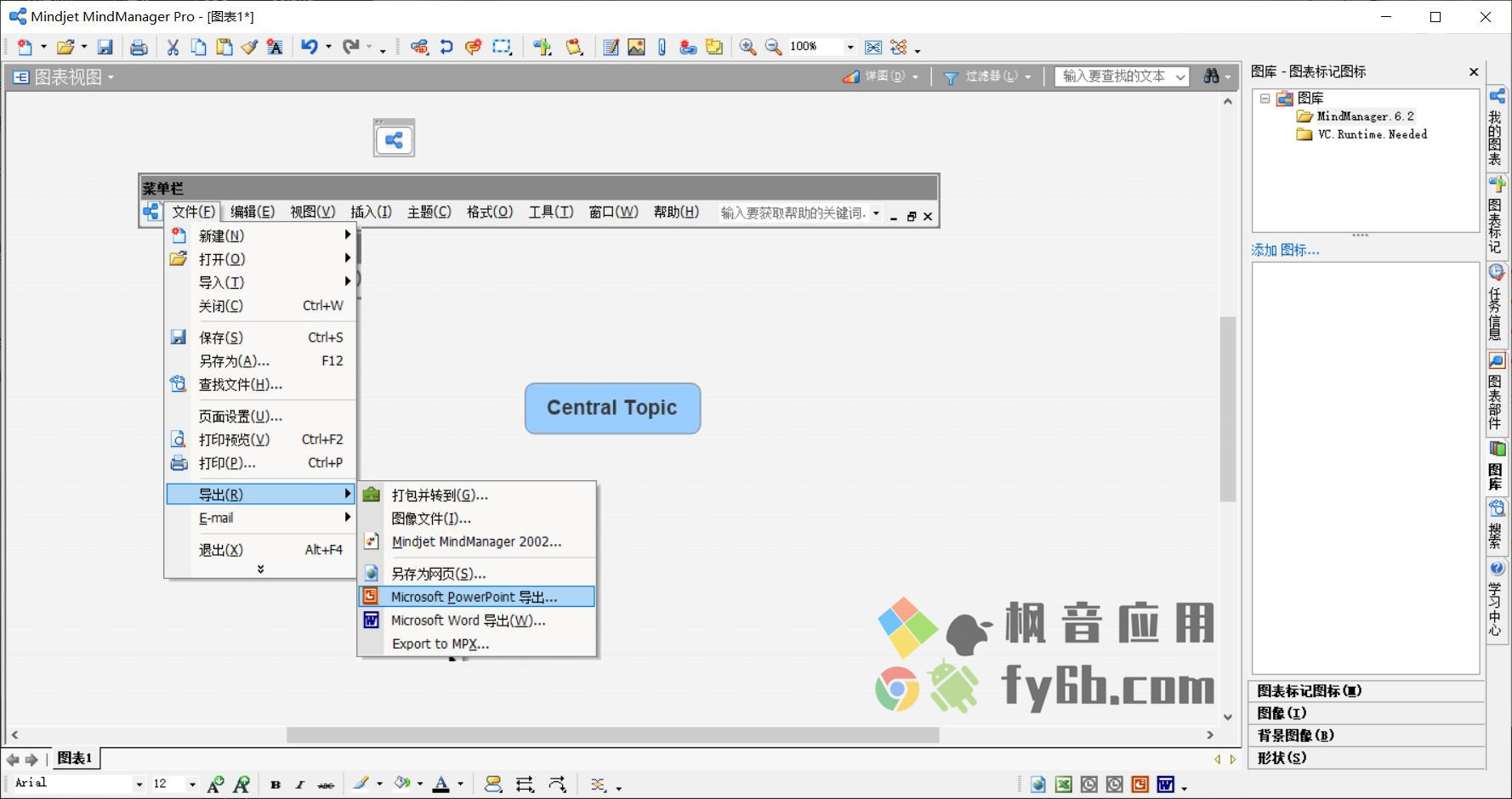Viewport: 1512px width, 799px height.
Task: Click the 添加 图标... link
Action: point(1285,250)
